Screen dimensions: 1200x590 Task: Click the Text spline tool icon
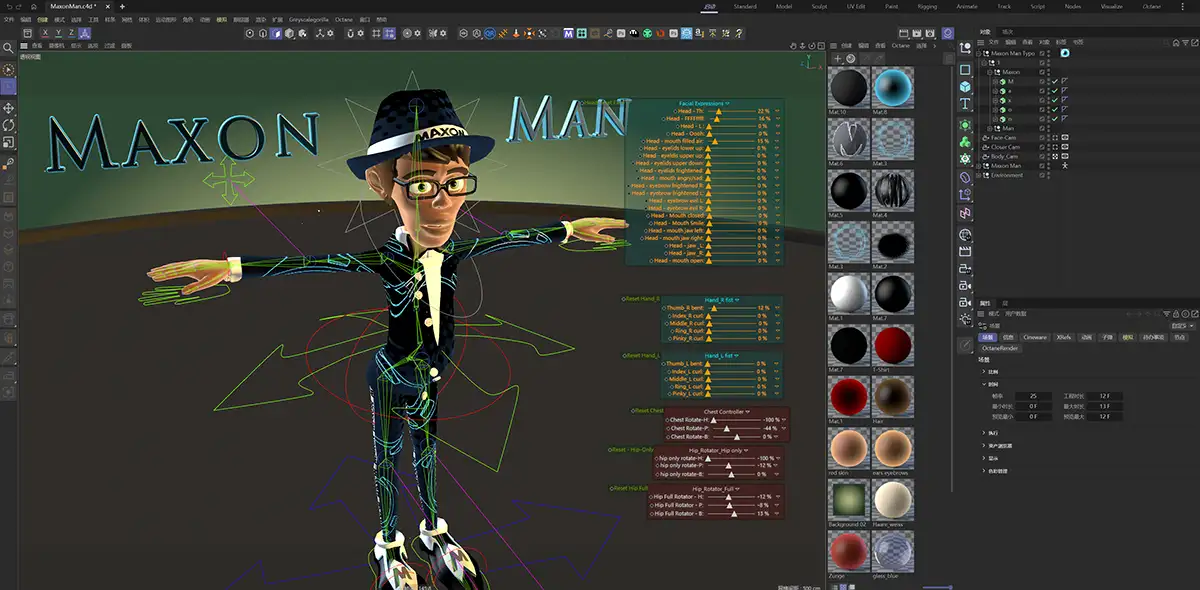(x=965, y=103)
